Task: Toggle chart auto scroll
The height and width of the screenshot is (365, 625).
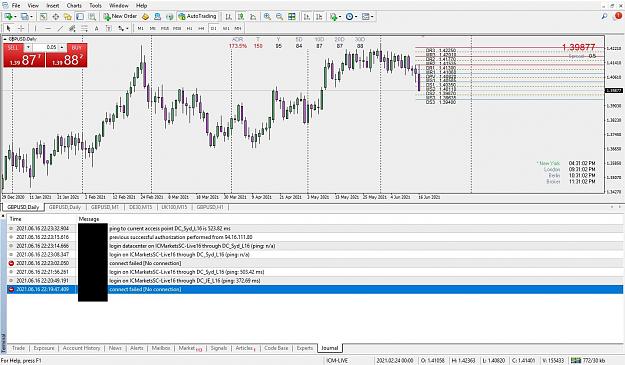Action: [x=307, y=17]
